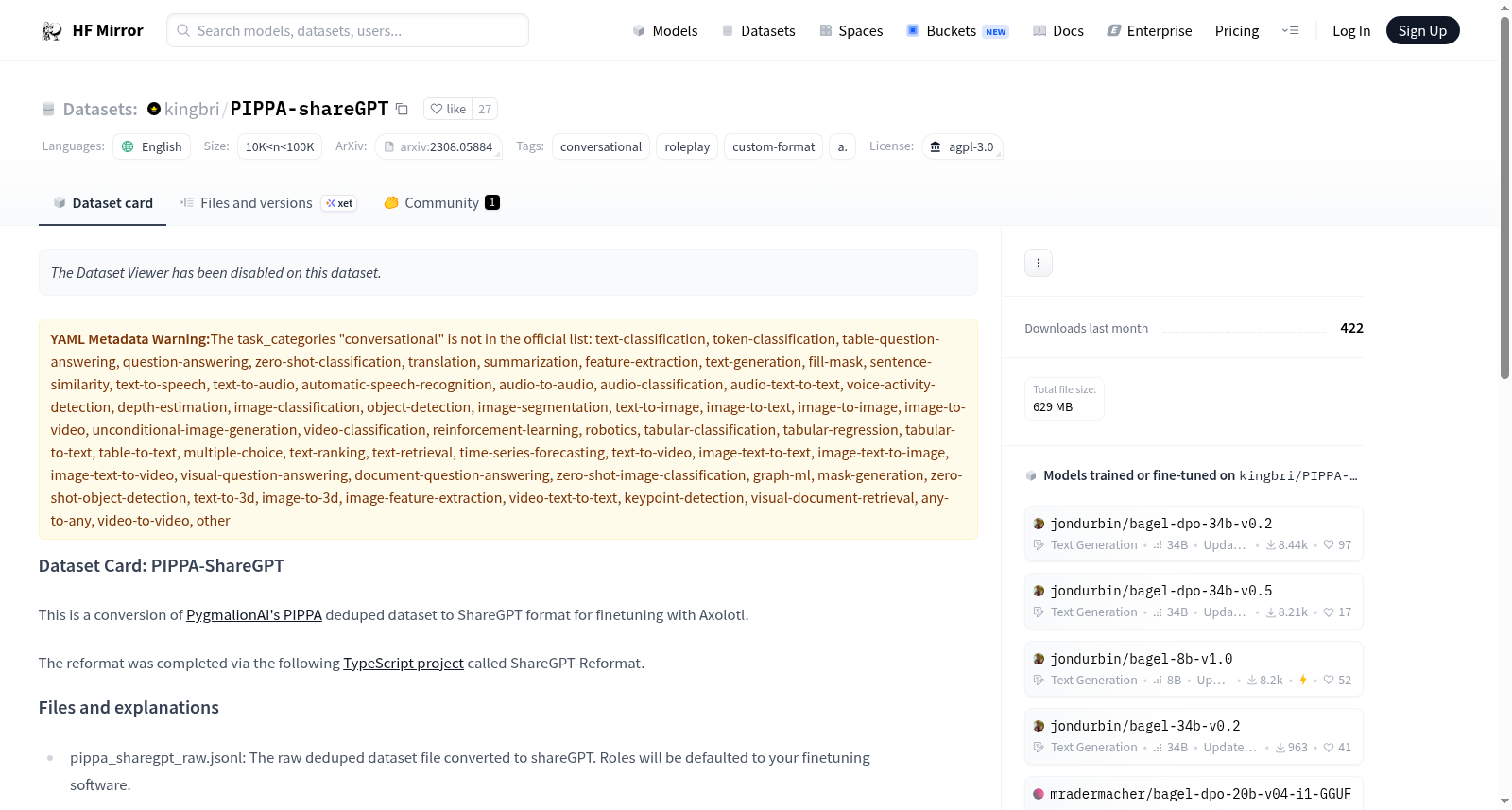Click the page's vertical scrollbar thumb
The image size is (1512, 810).
click(x=1504, y=198)
